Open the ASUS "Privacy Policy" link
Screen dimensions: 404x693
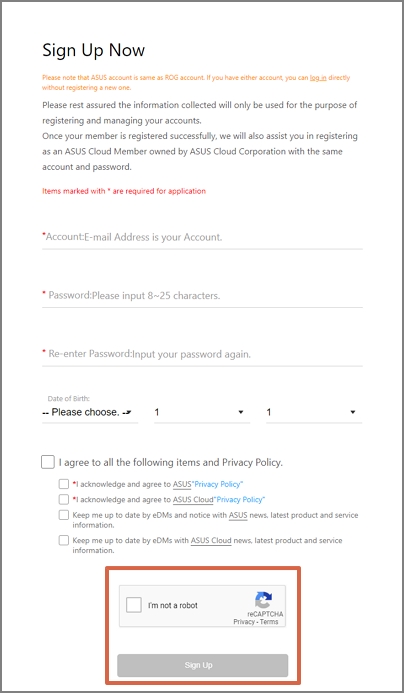(x=218, y=484)
